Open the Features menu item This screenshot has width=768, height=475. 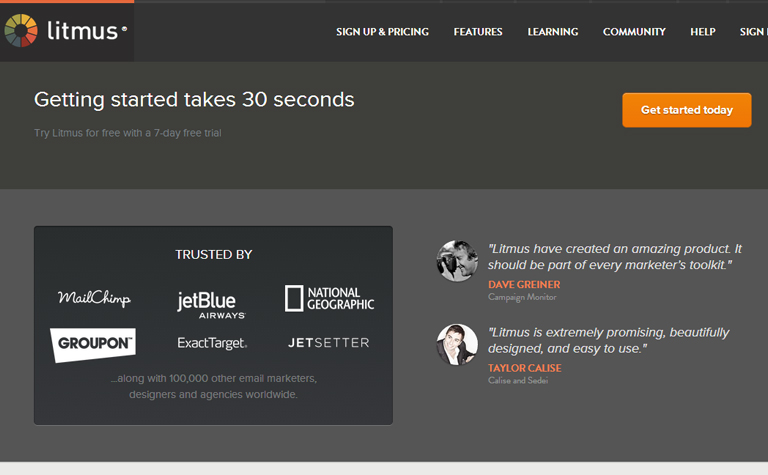point(478,32)
